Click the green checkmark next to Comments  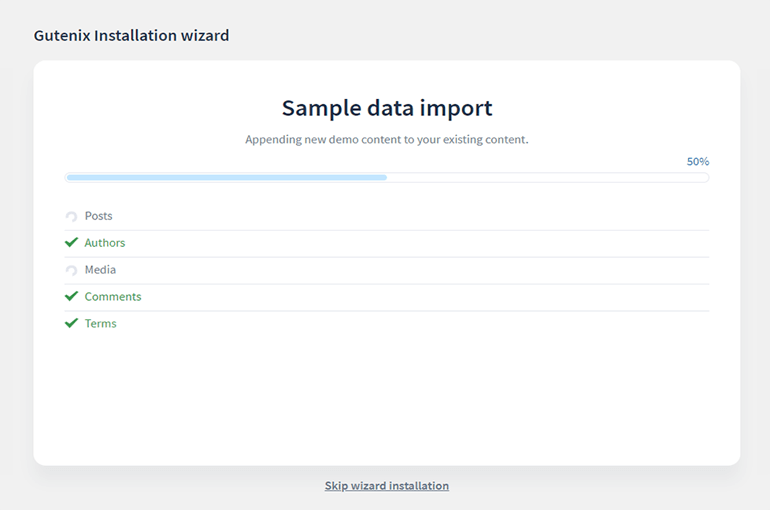pos(71,296)
